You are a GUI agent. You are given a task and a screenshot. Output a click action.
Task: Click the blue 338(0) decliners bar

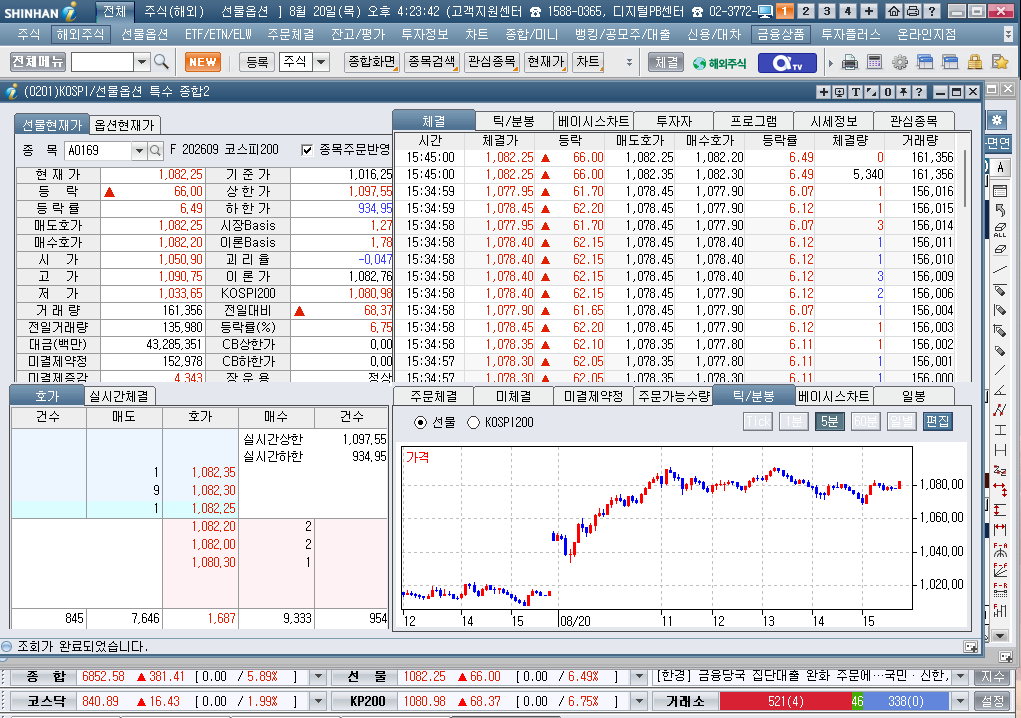pos(906,702)
